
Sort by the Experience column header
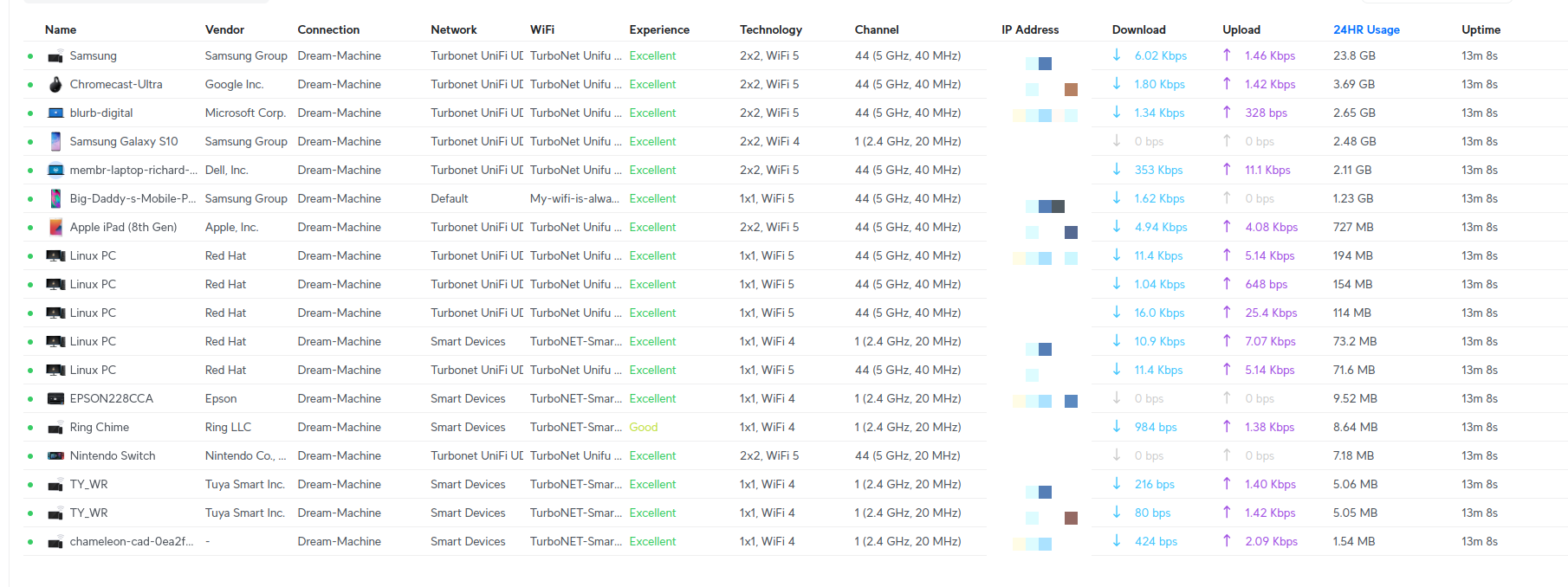(659, 29)
